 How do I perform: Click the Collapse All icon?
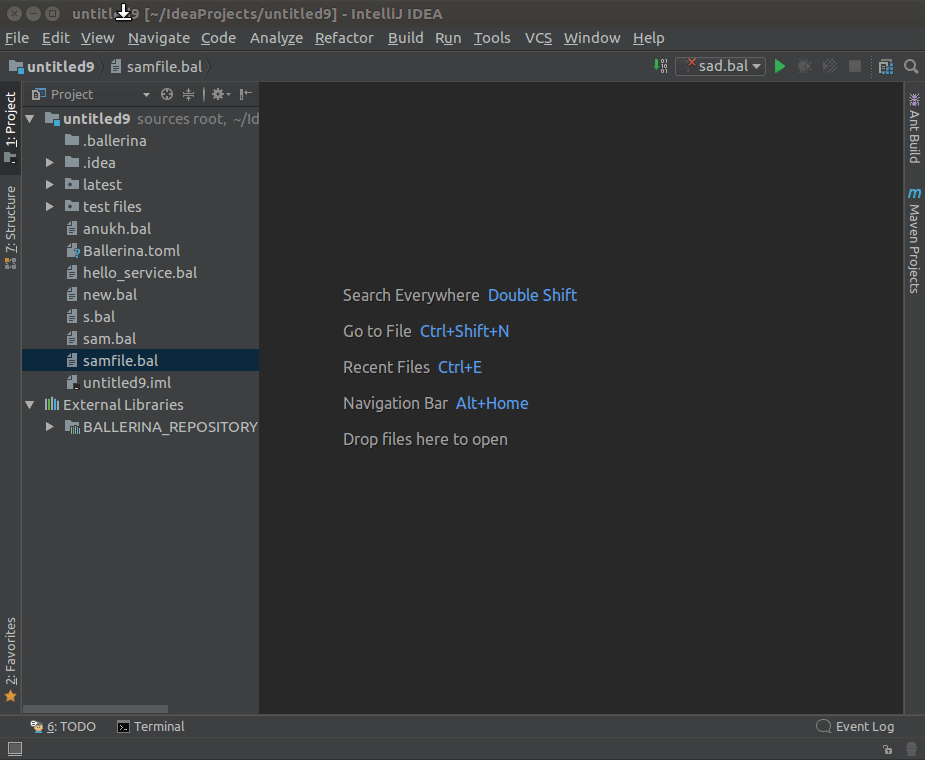click(x=188, y=94)
